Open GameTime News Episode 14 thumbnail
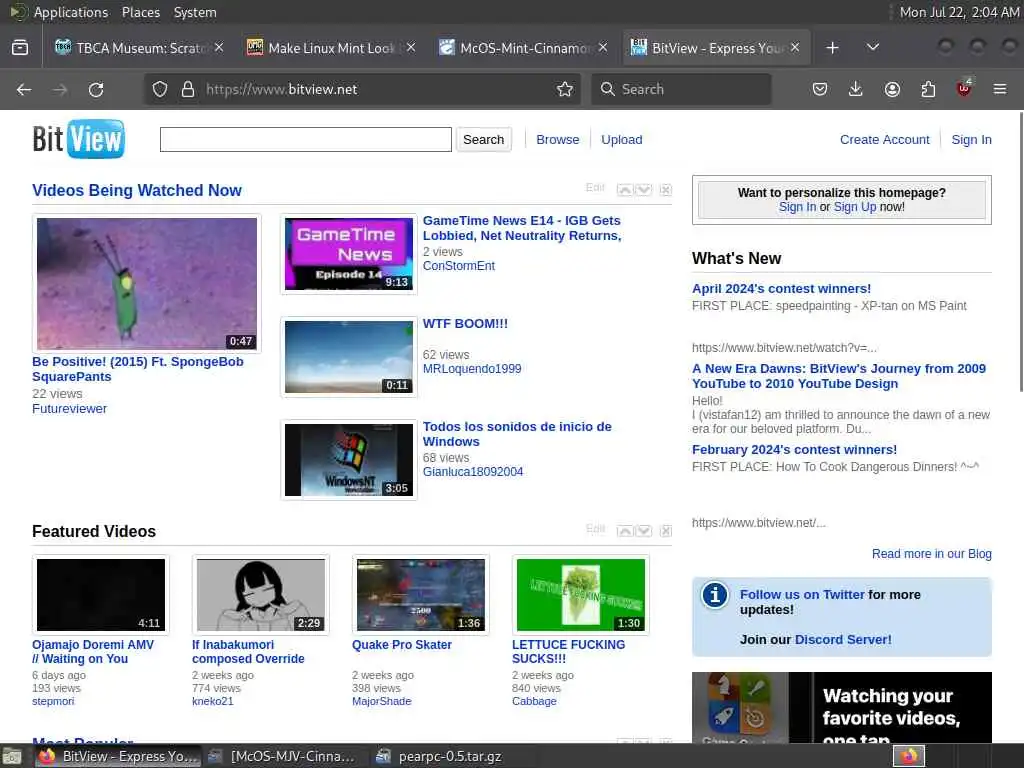The width and height of the screenshot is (1024, 768). tap(349, 254)
